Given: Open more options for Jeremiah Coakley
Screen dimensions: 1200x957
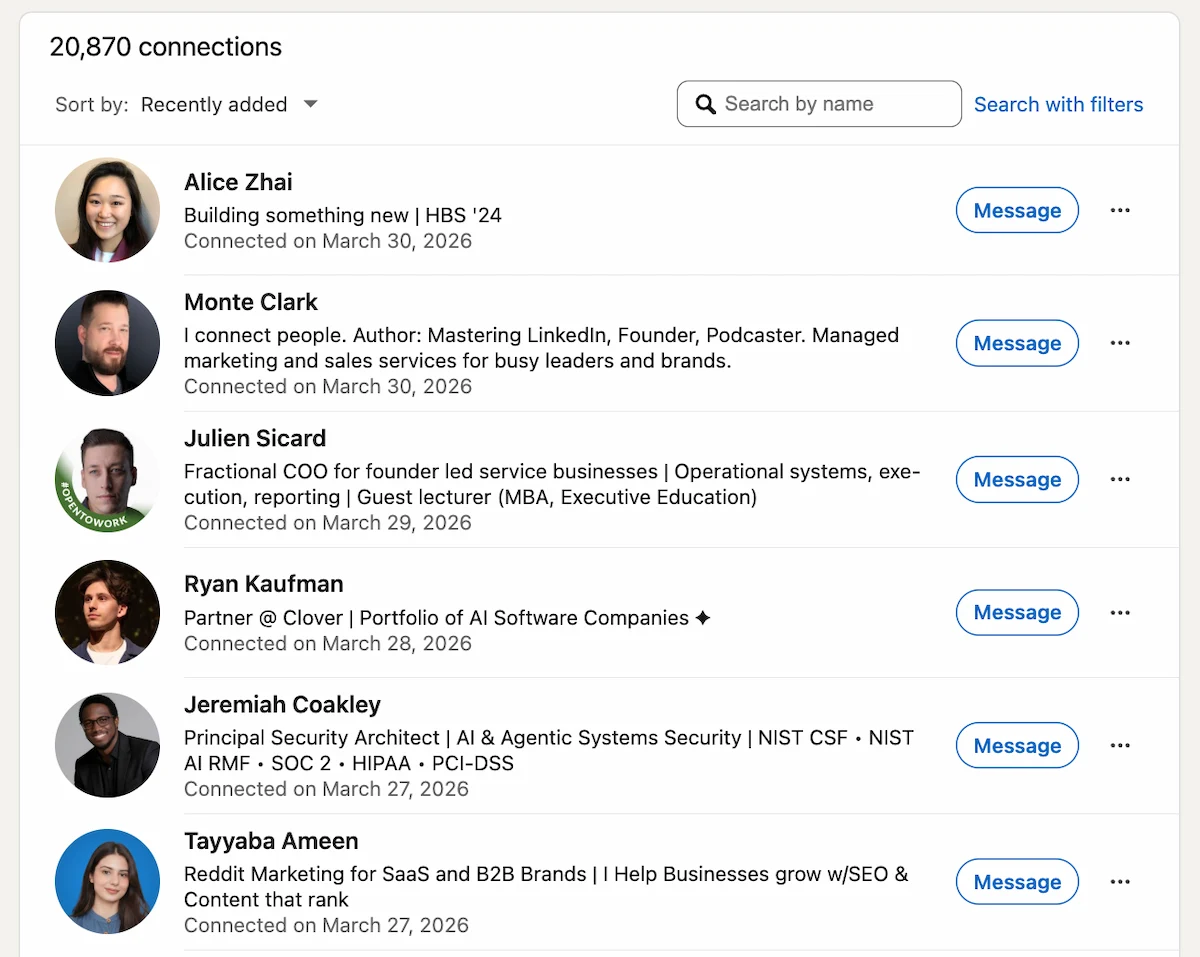Looking at the screenshot, I should click(x=1120, y=745).
